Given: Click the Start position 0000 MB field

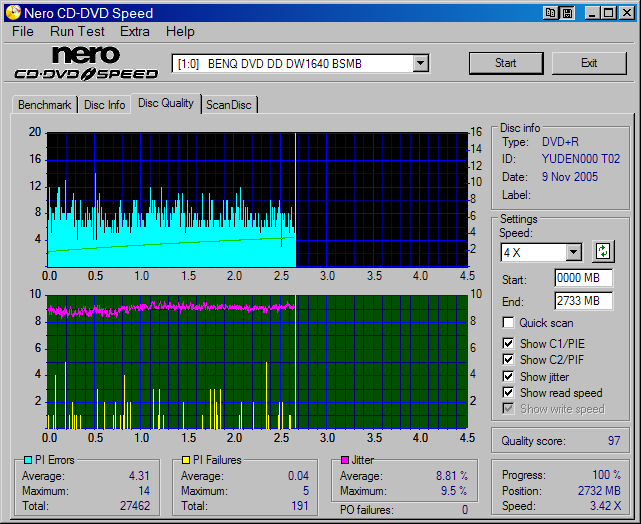Looking at the screenshot, I should click(583, 278).
